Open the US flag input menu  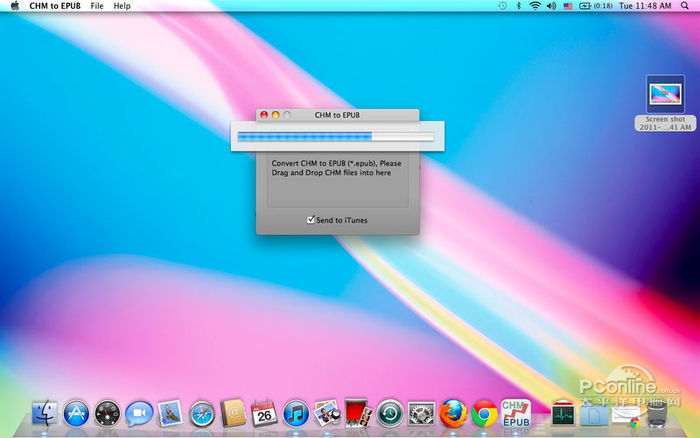(x=568, y=6)
